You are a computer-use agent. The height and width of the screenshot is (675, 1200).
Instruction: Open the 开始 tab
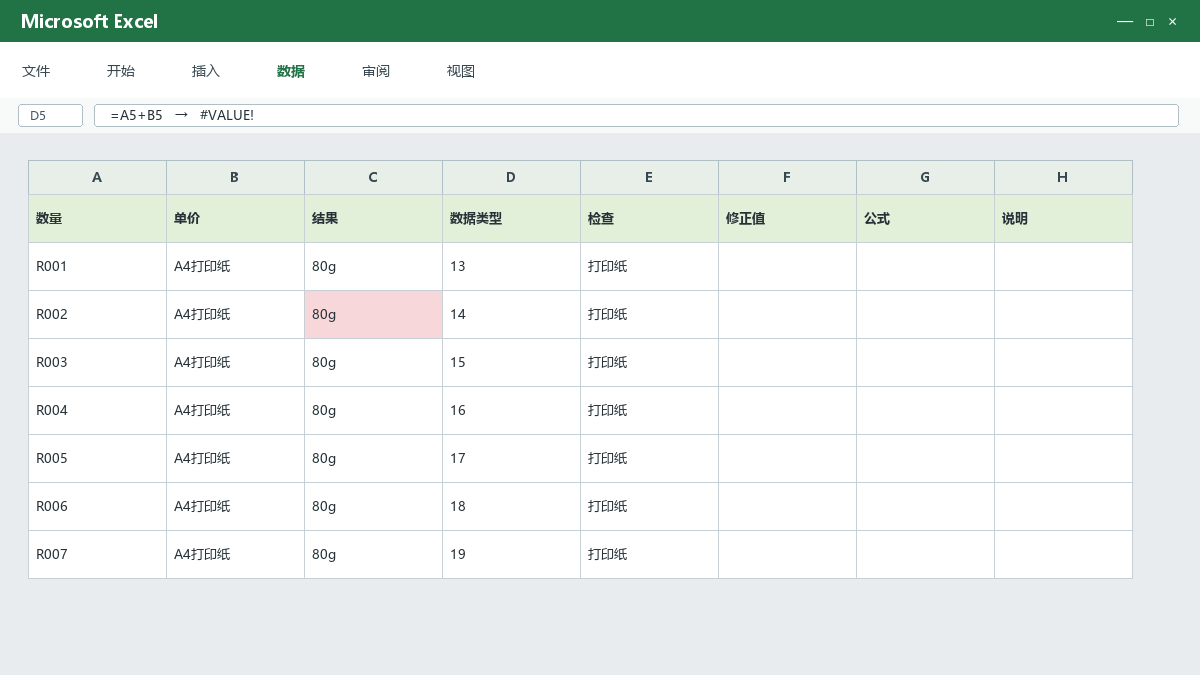pos(121,71)
